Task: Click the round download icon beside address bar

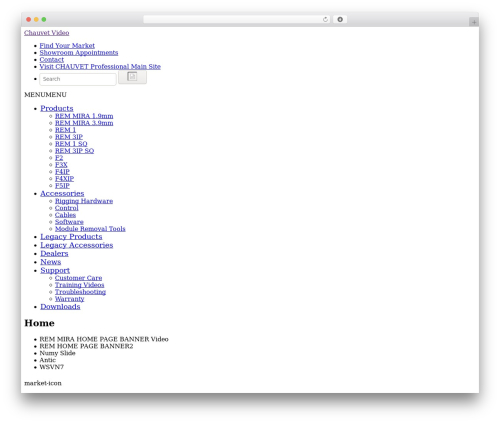Action: point(340,19)
